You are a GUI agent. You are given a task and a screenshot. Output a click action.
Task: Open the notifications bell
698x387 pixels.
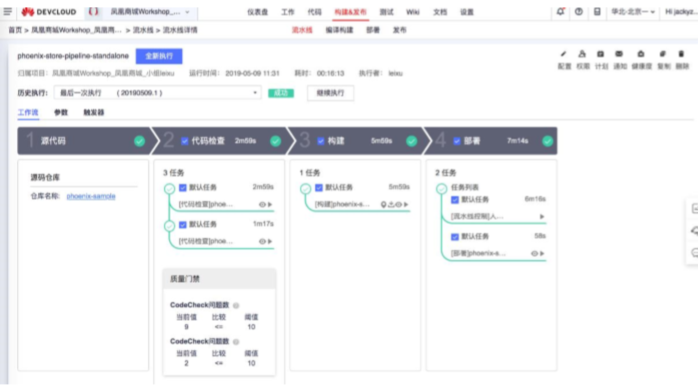[560, 12]
